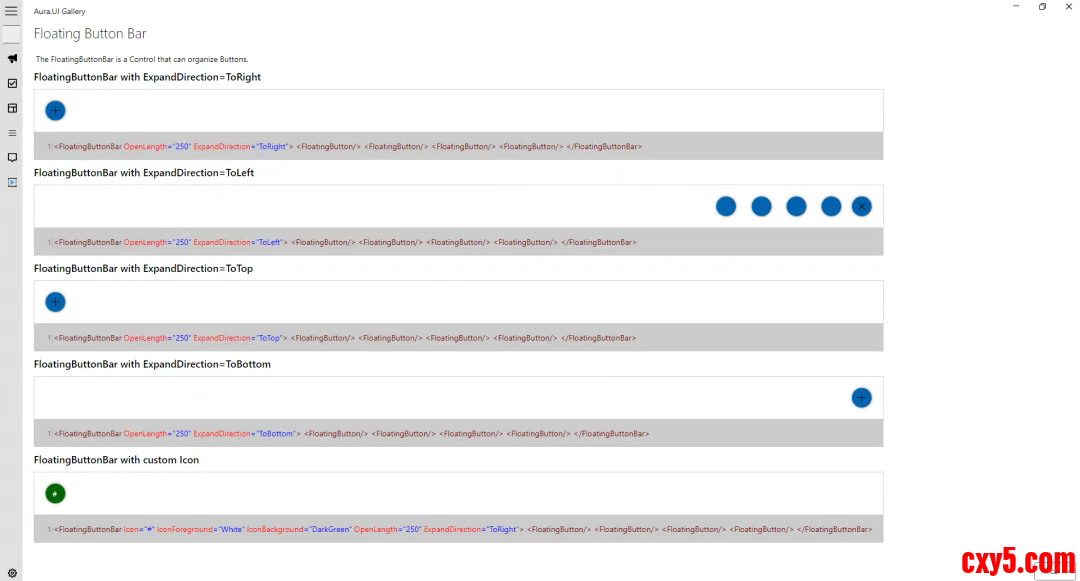
Task: Select the checkbox icon in sidebar
Action: pyautogui.click(x=12, y=83)
